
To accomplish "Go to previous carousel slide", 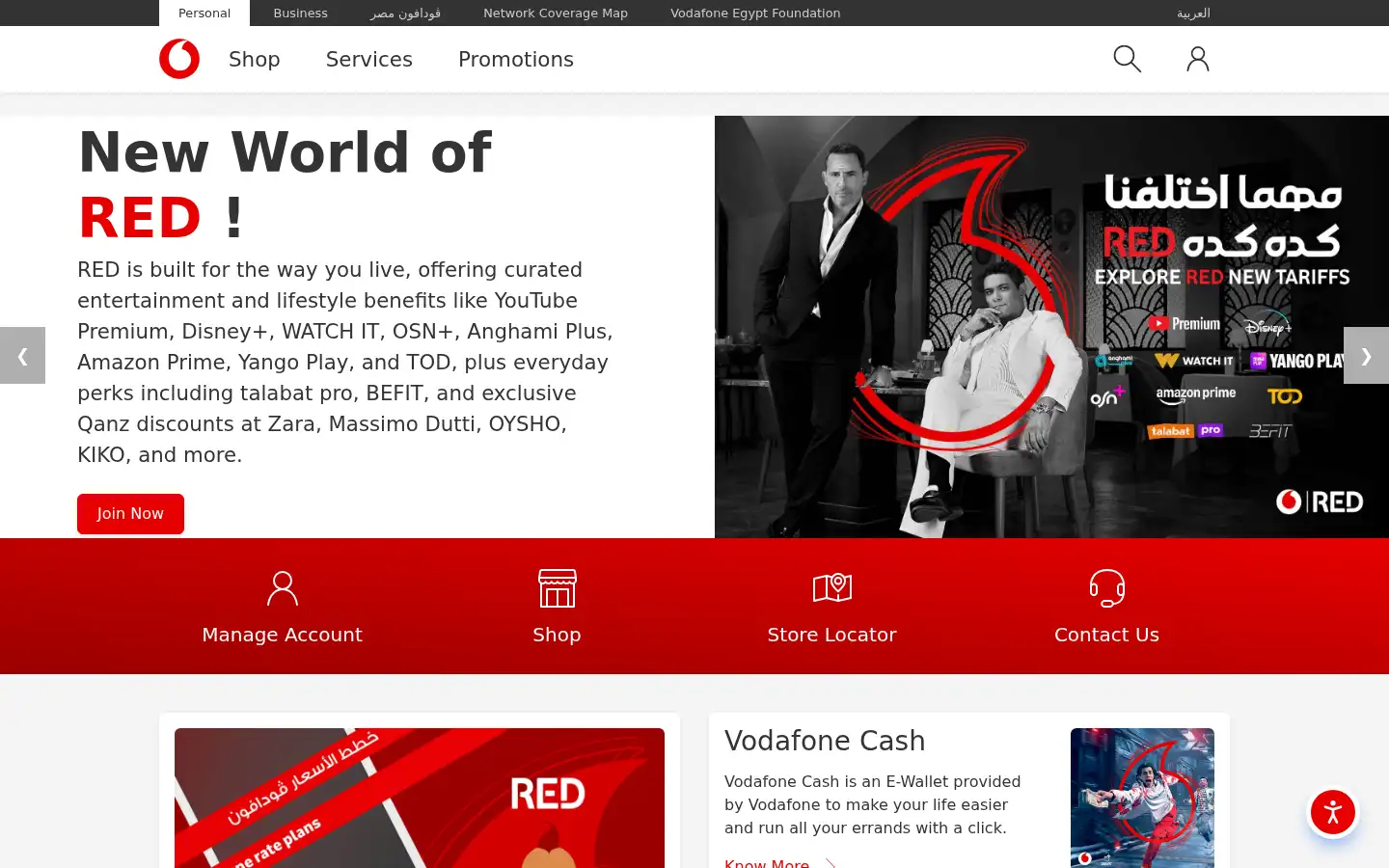I will [22, 356].
